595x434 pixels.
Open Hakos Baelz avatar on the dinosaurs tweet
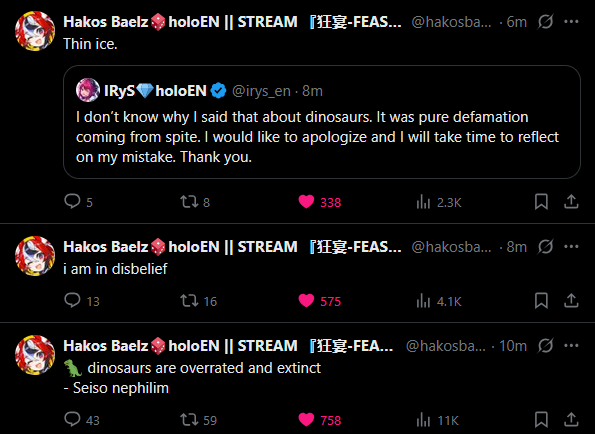pyautogui.click(x=35, y=355)
